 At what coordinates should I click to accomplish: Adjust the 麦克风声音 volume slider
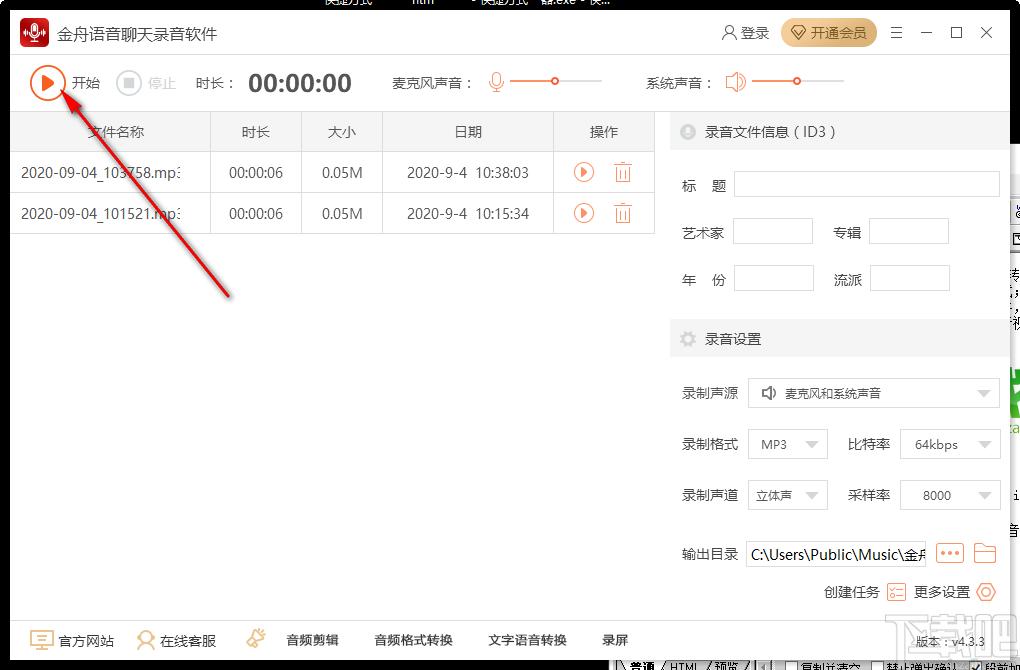(x=556, y=81)
